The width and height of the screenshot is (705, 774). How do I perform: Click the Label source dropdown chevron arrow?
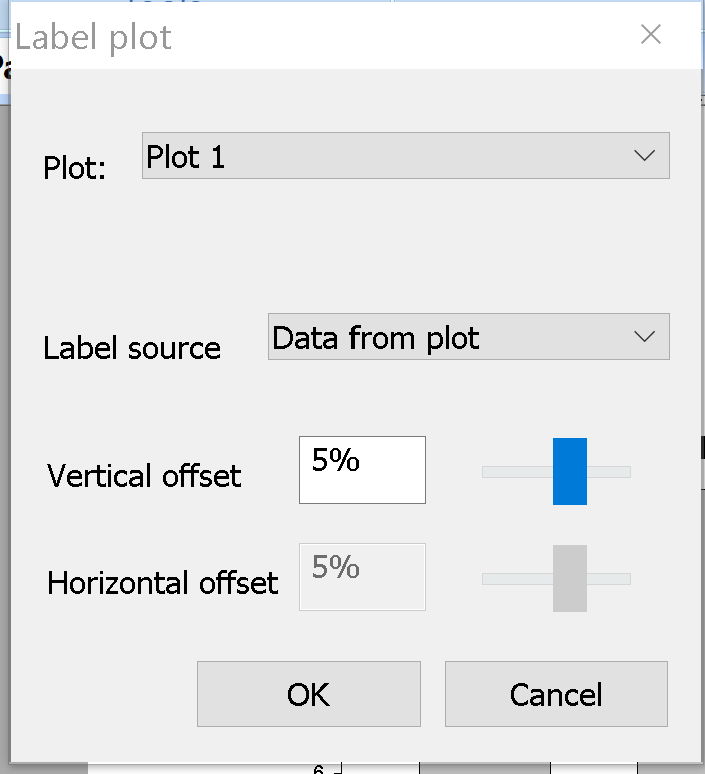point(645,338)
